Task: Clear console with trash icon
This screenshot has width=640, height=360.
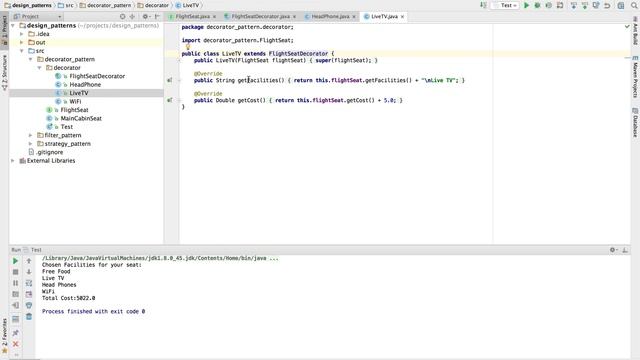Action: 29,316
